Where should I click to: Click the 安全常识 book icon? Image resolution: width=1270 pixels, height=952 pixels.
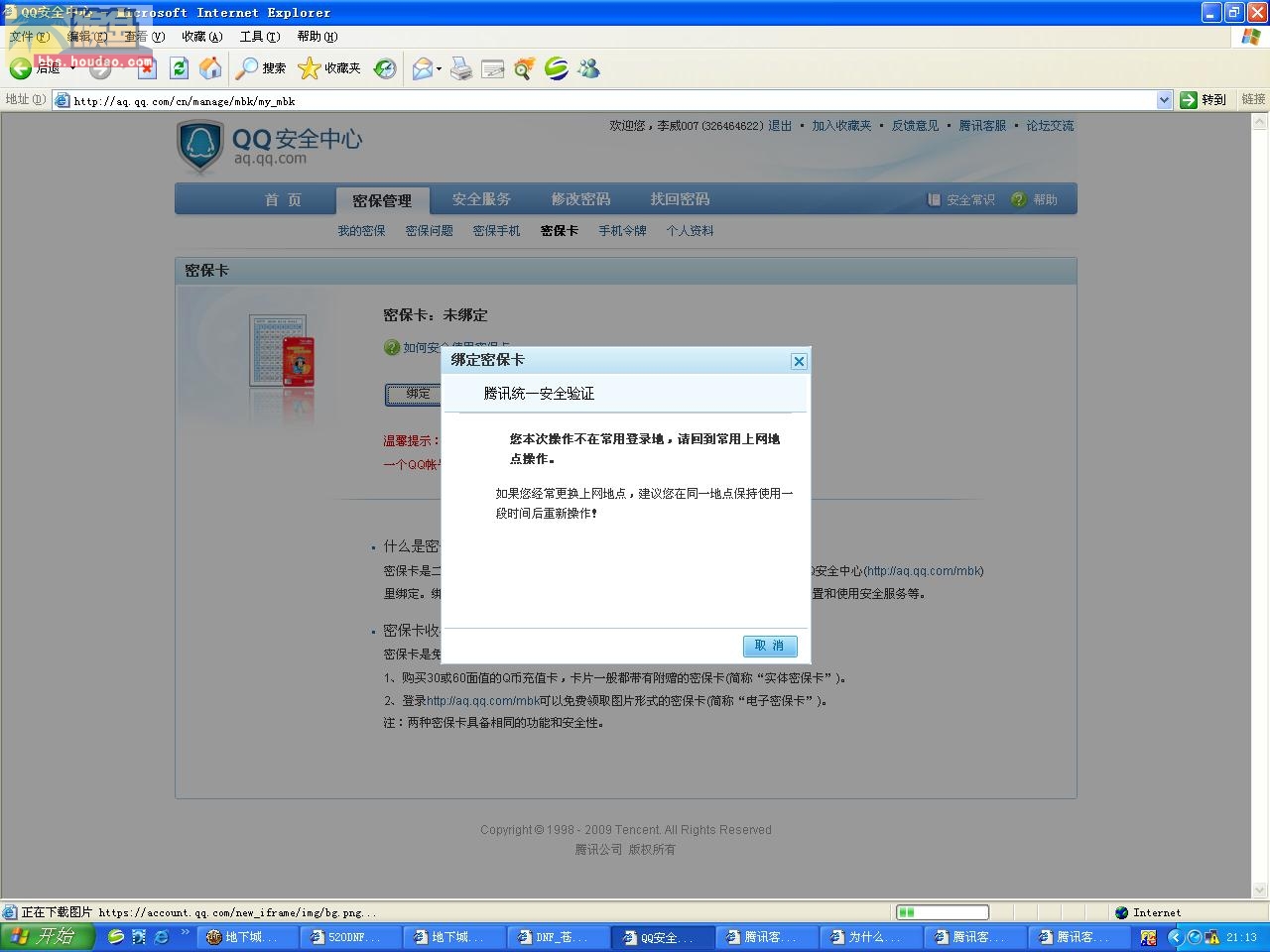click(934, 199)
